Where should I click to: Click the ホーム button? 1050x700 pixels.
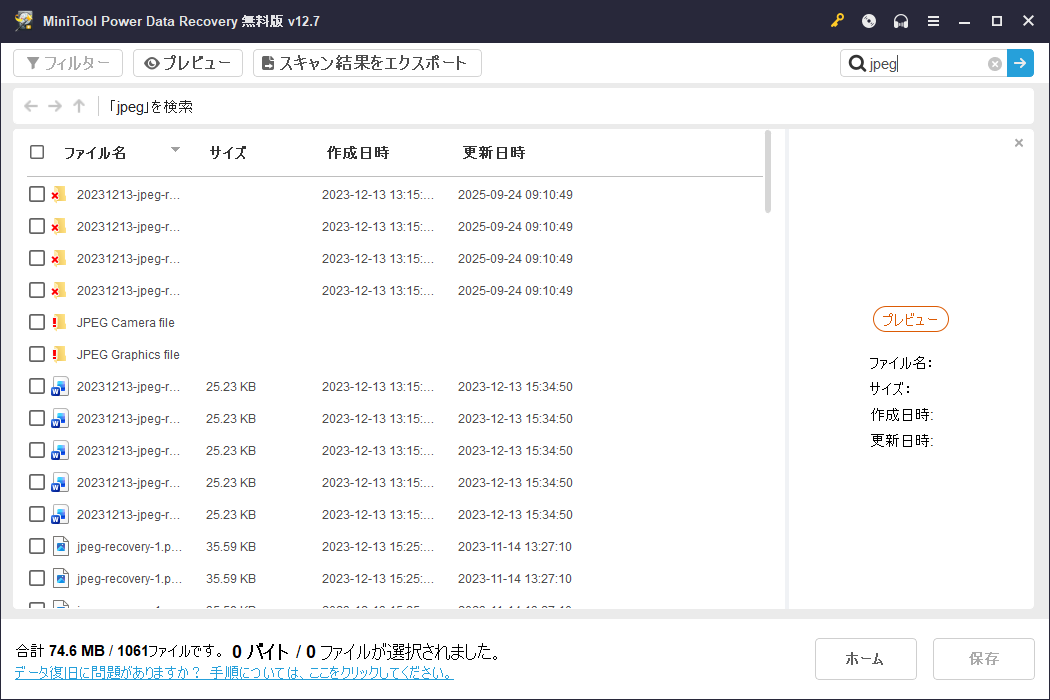click(x=865, y=658)
